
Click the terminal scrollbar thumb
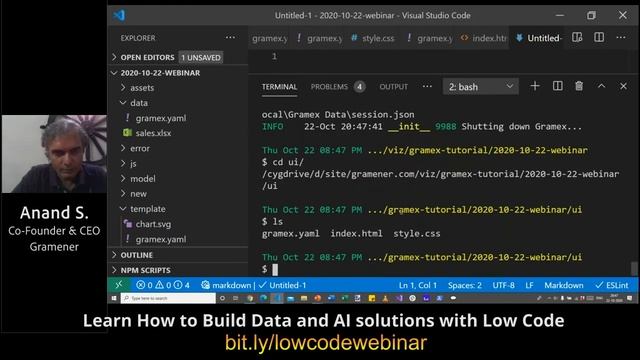[x=634, y=269]
